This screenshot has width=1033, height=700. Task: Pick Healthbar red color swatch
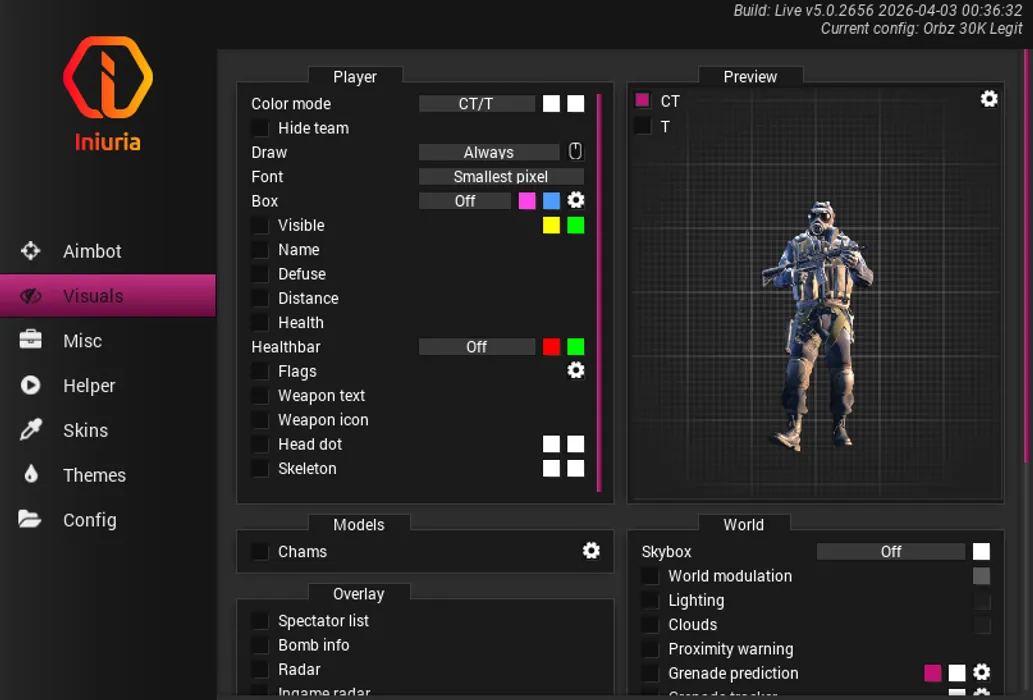551,347
